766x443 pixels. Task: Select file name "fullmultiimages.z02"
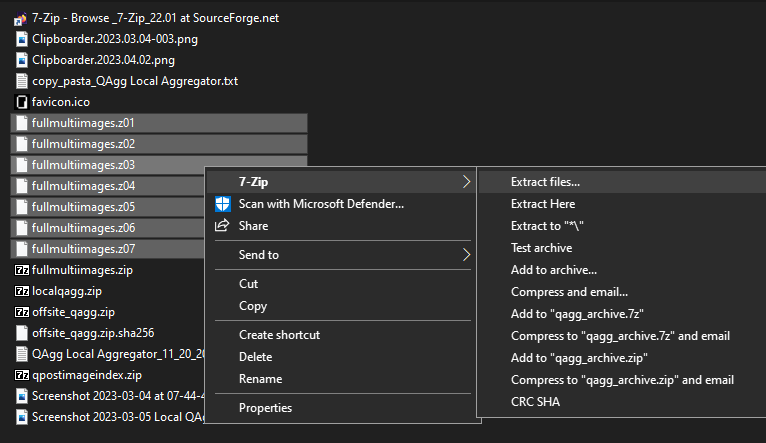(83, 144)
